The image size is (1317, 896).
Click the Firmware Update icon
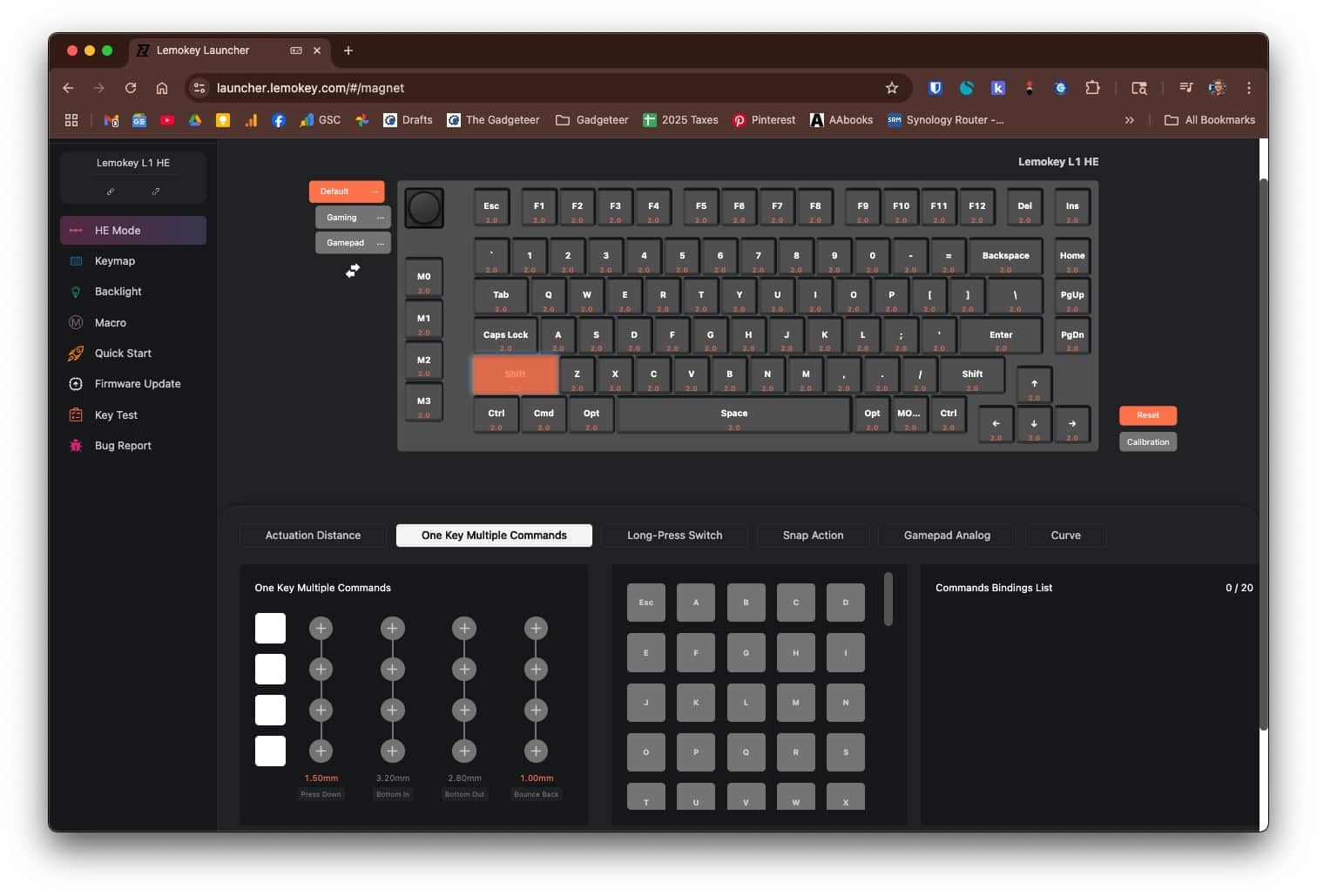point(76,384)
